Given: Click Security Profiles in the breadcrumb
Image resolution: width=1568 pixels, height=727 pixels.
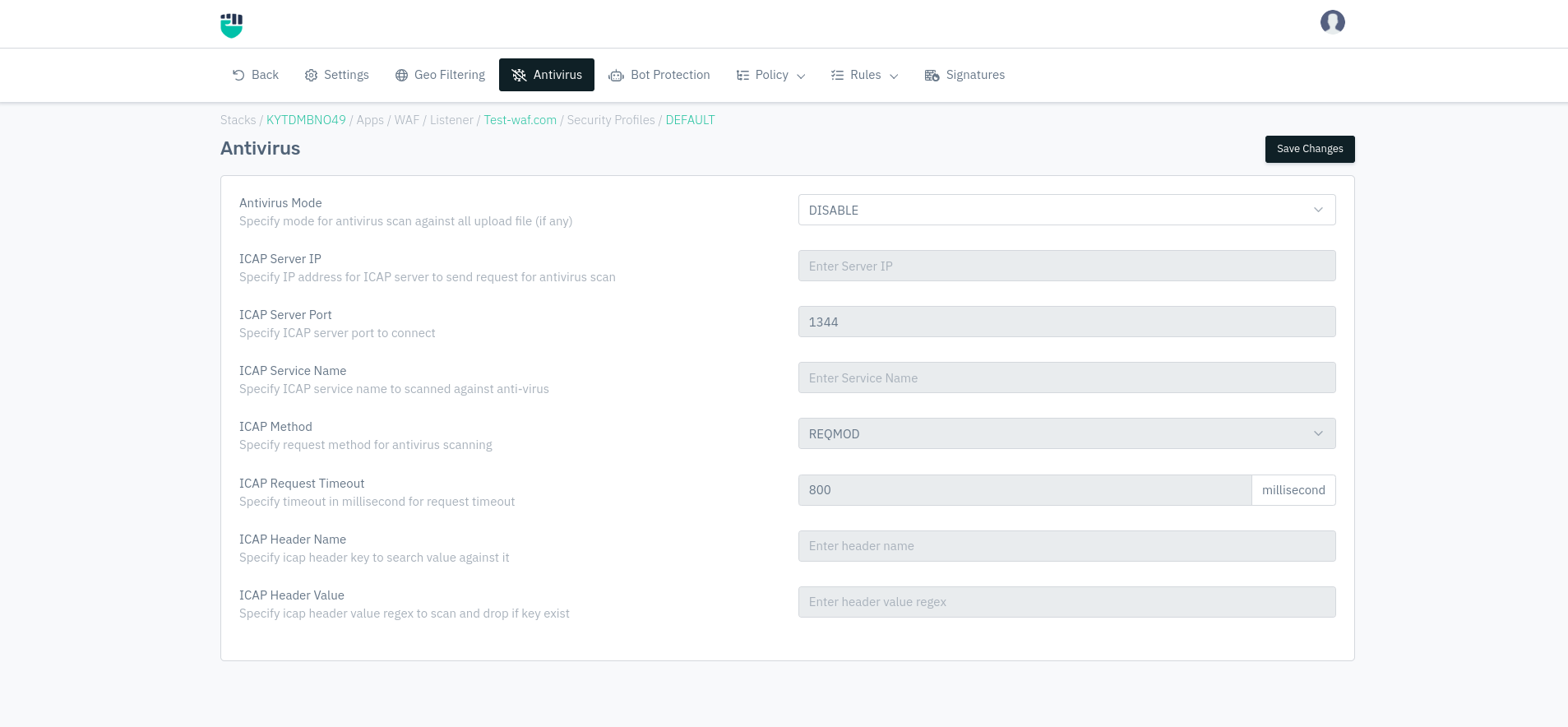Looking at the screenshot, I should pyautogui.click(x=611, y=120).
